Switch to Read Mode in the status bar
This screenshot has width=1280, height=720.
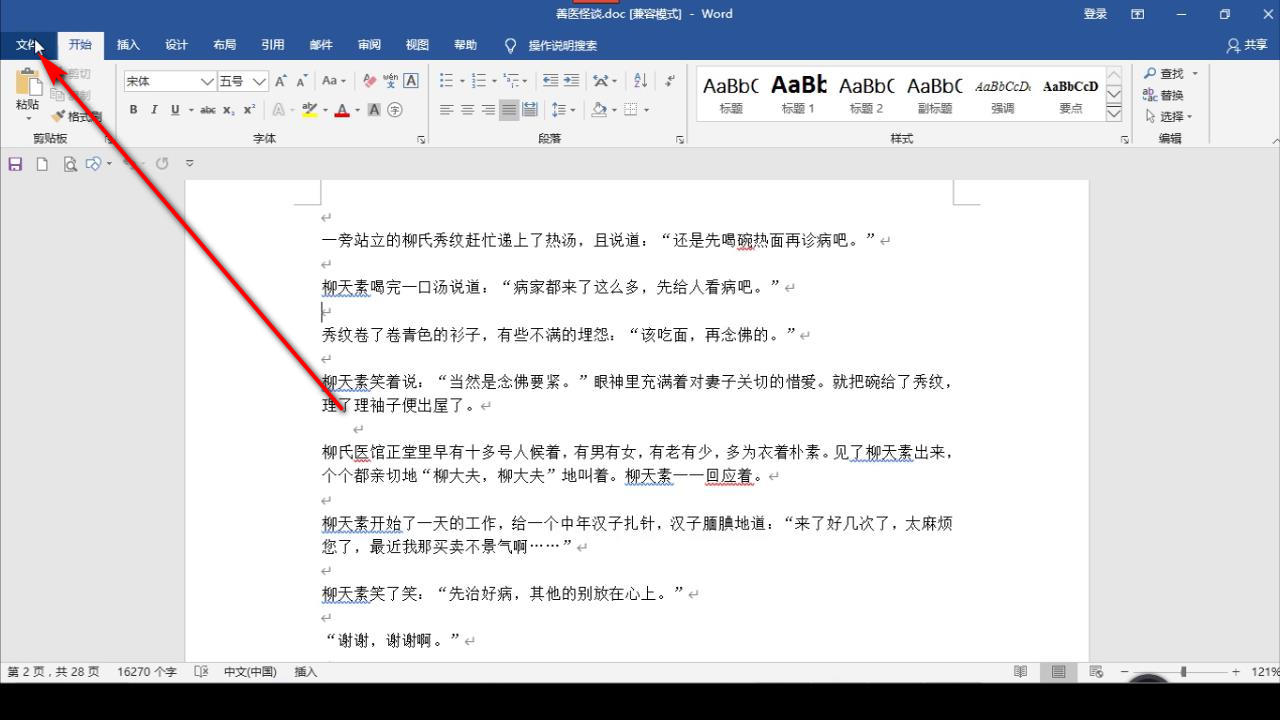[1019, 671]
